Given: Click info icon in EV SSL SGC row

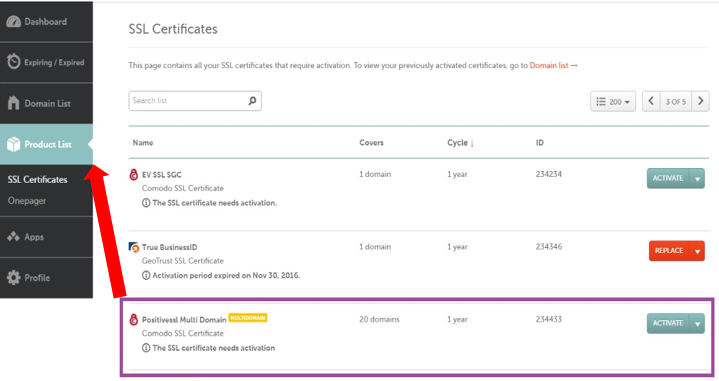Looking at the screenshot, I should (x=146, y=203).
